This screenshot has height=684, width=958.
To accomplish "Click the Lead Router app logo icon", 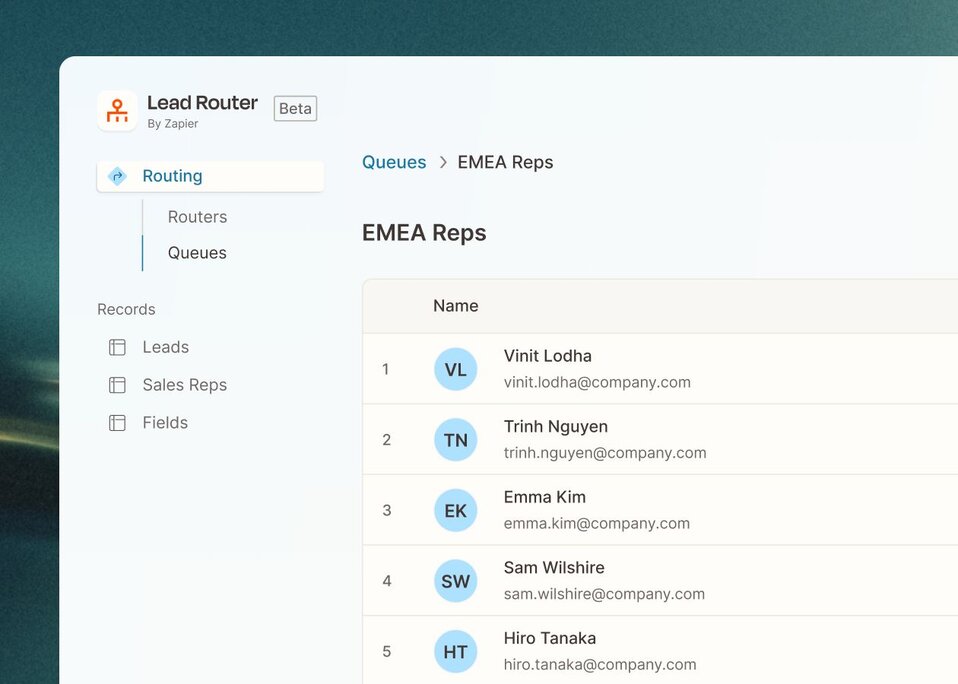I will tap(117, 111).
